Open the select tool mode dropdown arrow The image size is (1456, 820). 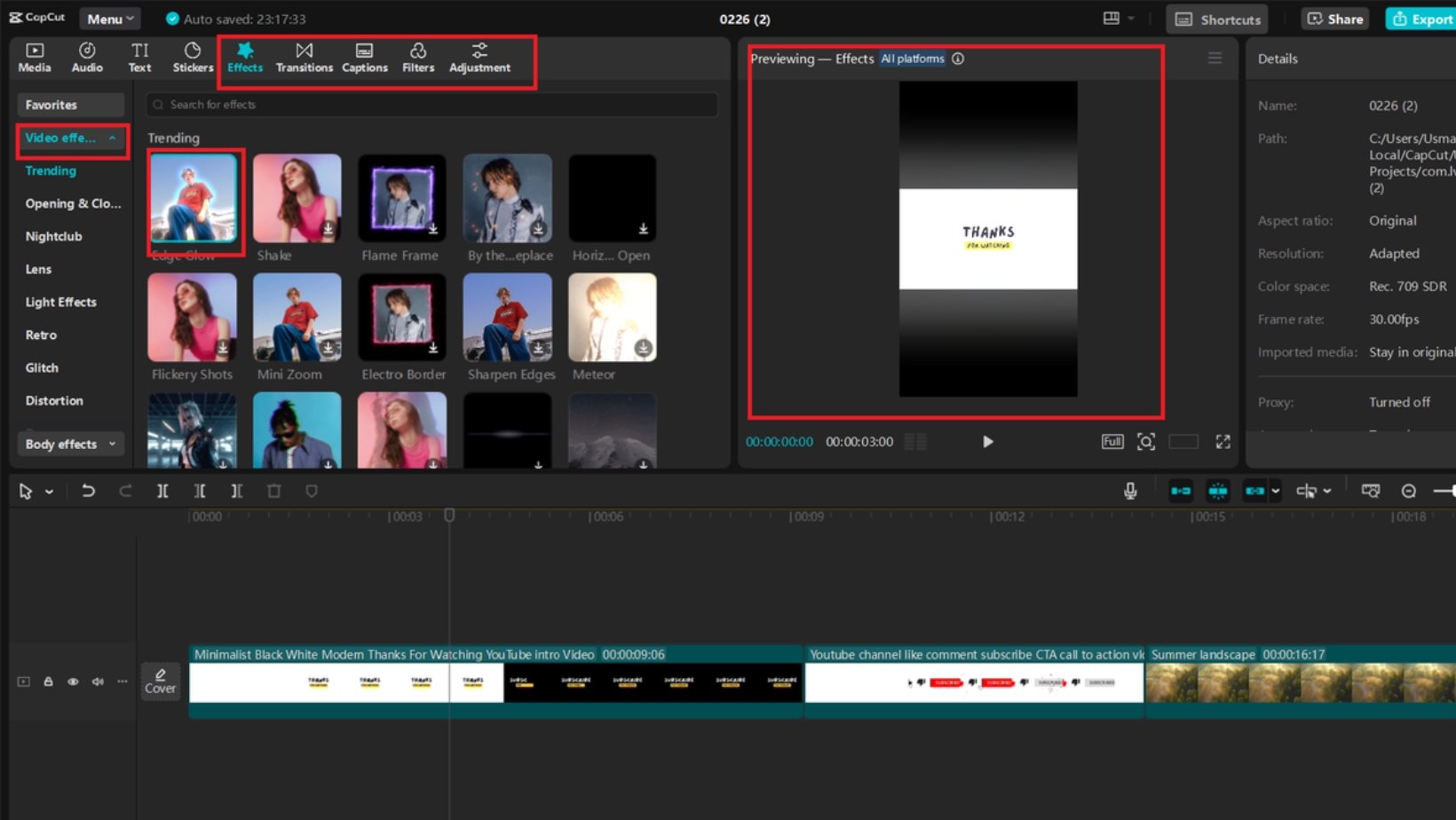point(49,492)
